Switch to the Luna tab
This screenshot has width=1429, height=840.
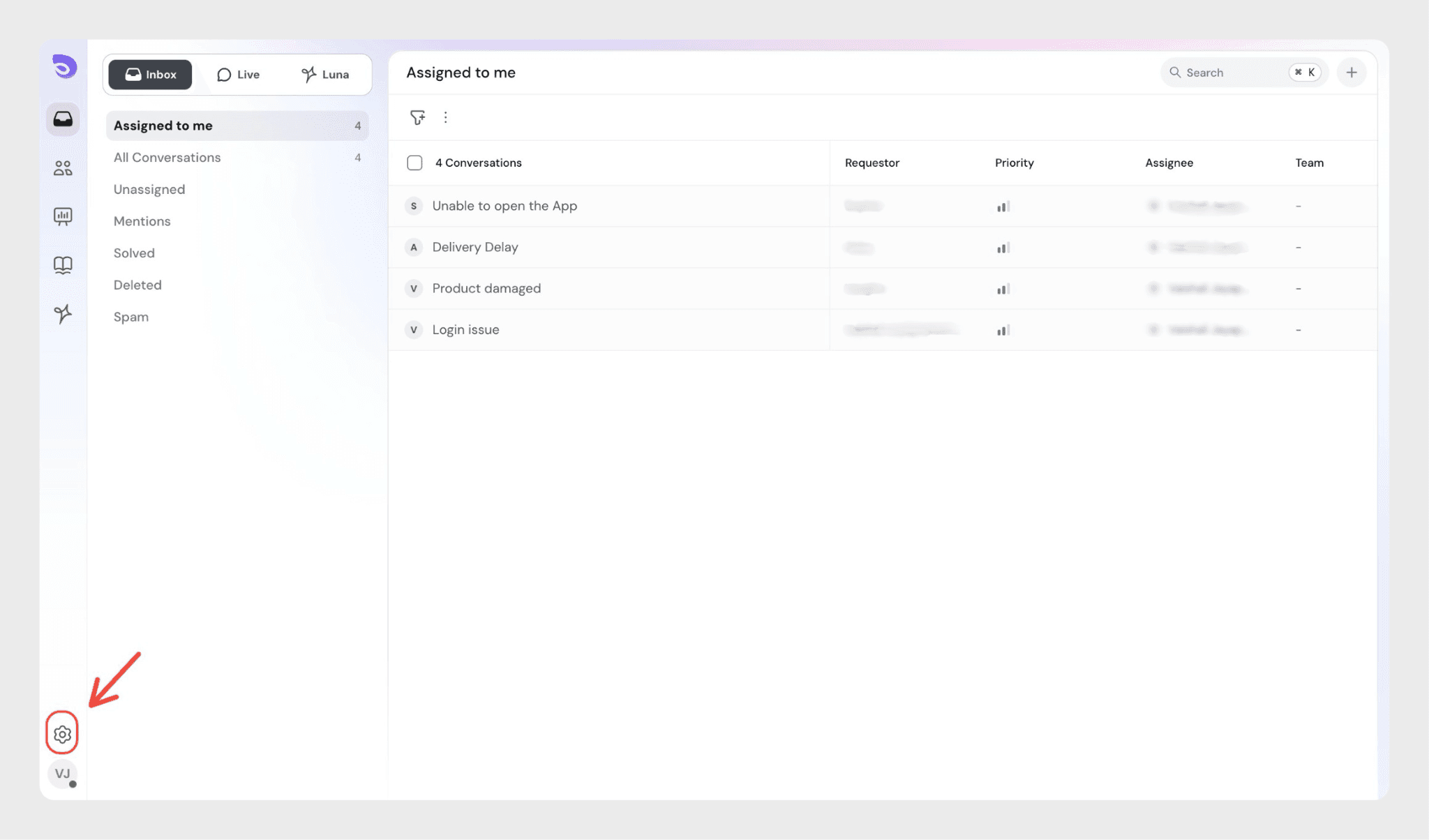pyautogui.click(x=325, y=75)
